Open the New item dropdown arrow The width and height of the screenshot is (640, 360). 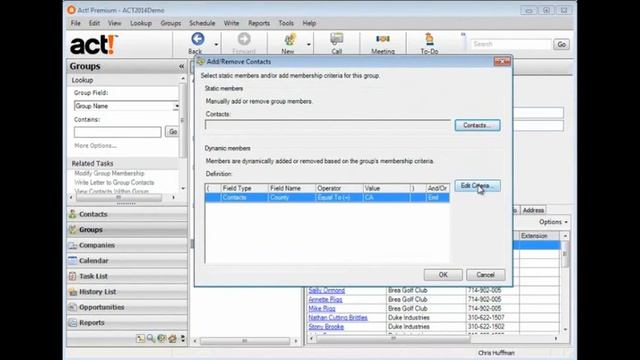[x=309, y=44]
